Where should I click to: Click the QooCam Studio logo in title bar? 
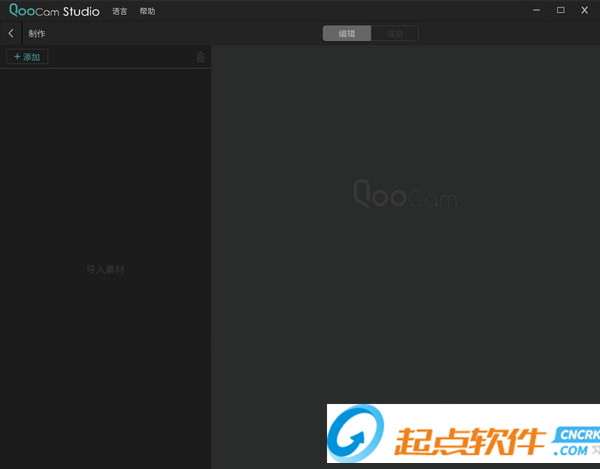[x=54, y=11]
